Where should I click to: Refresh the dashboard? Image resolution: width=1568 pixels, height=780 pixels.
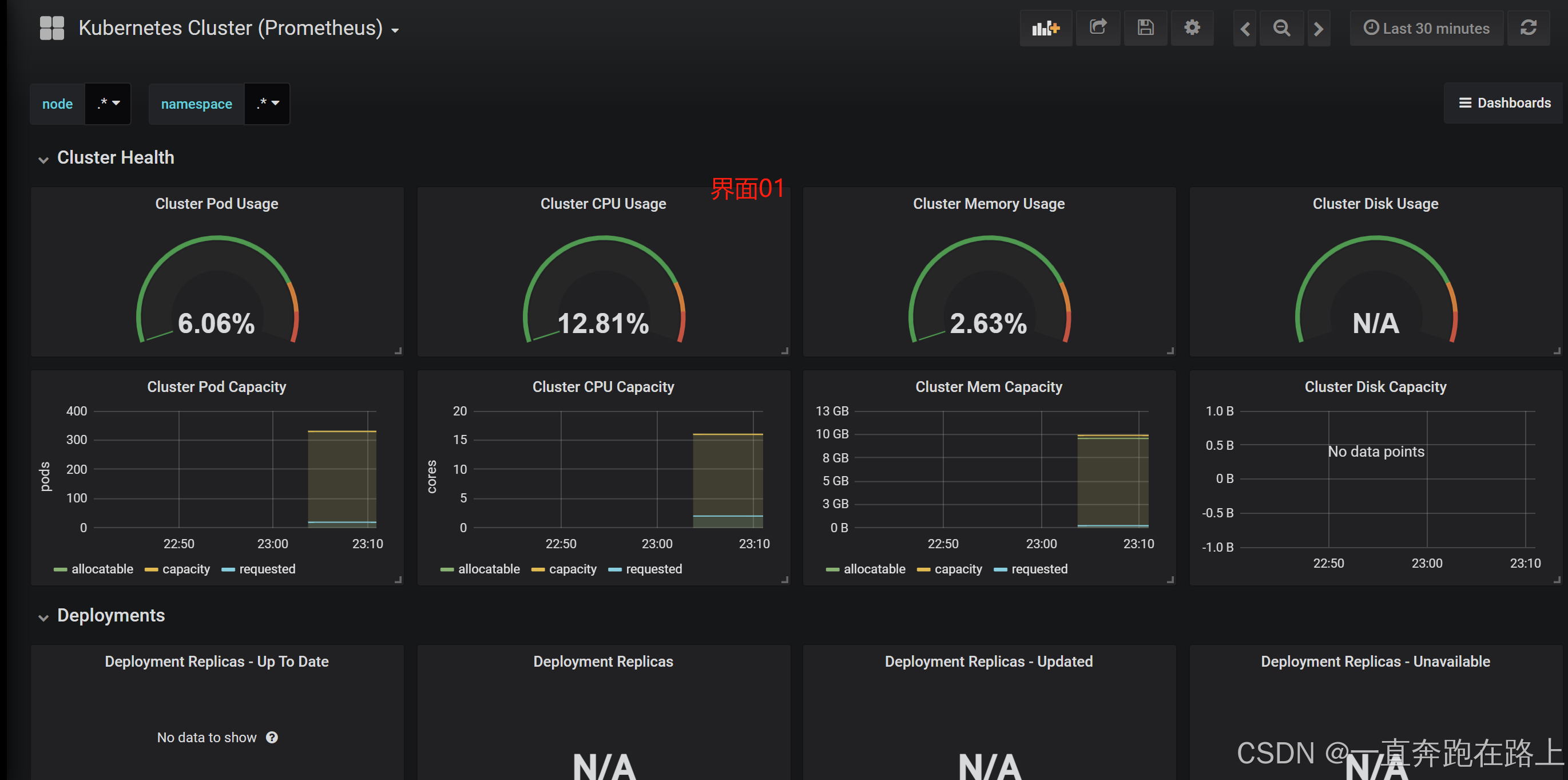coord(1529,28)
